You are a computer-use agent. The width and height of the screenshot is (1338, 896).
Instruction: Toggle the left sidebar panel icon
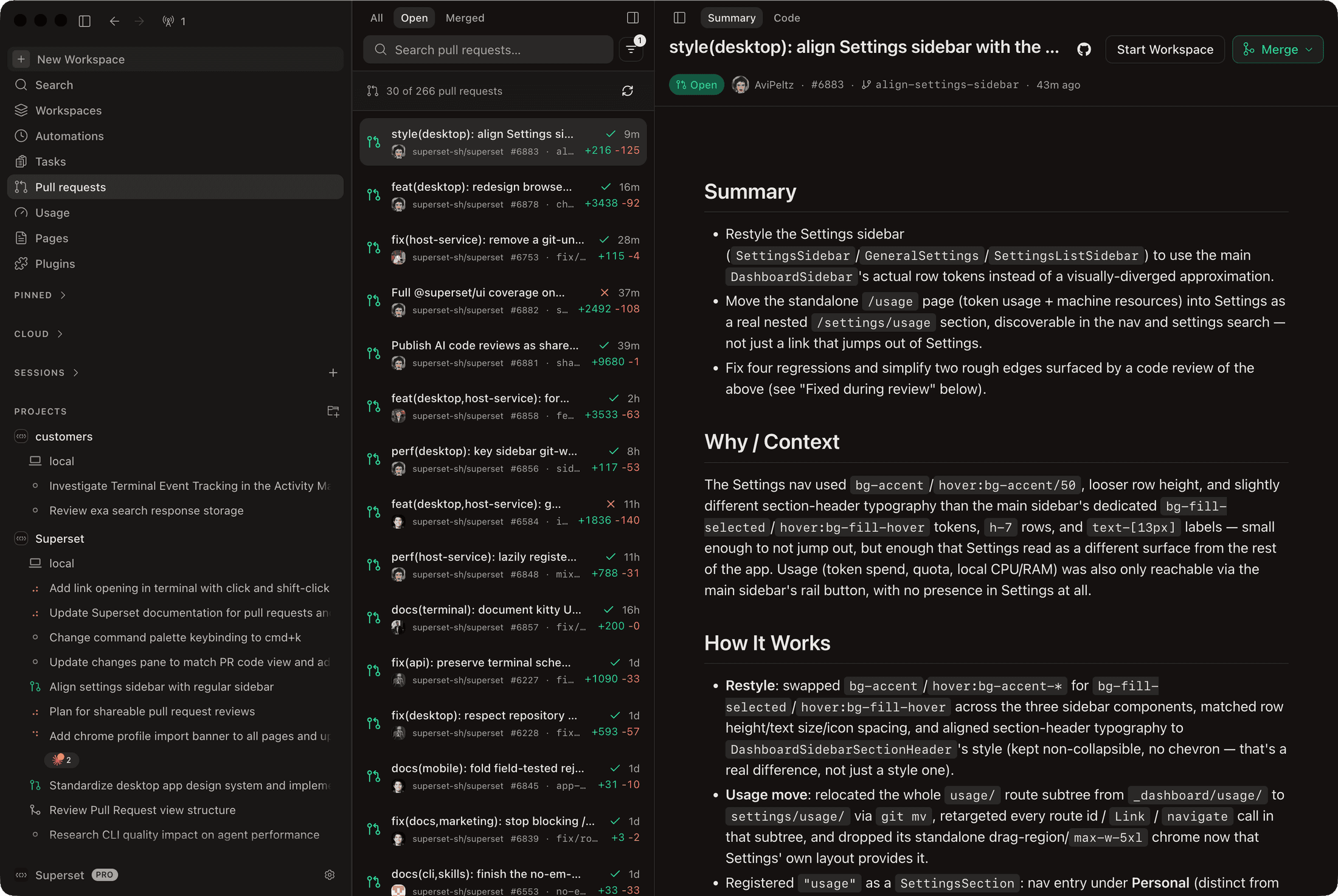(x=85, y=21)
